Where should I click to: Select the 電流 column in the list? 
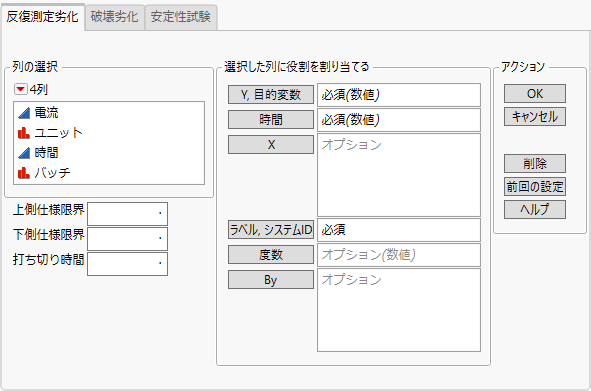click(109, 112)
